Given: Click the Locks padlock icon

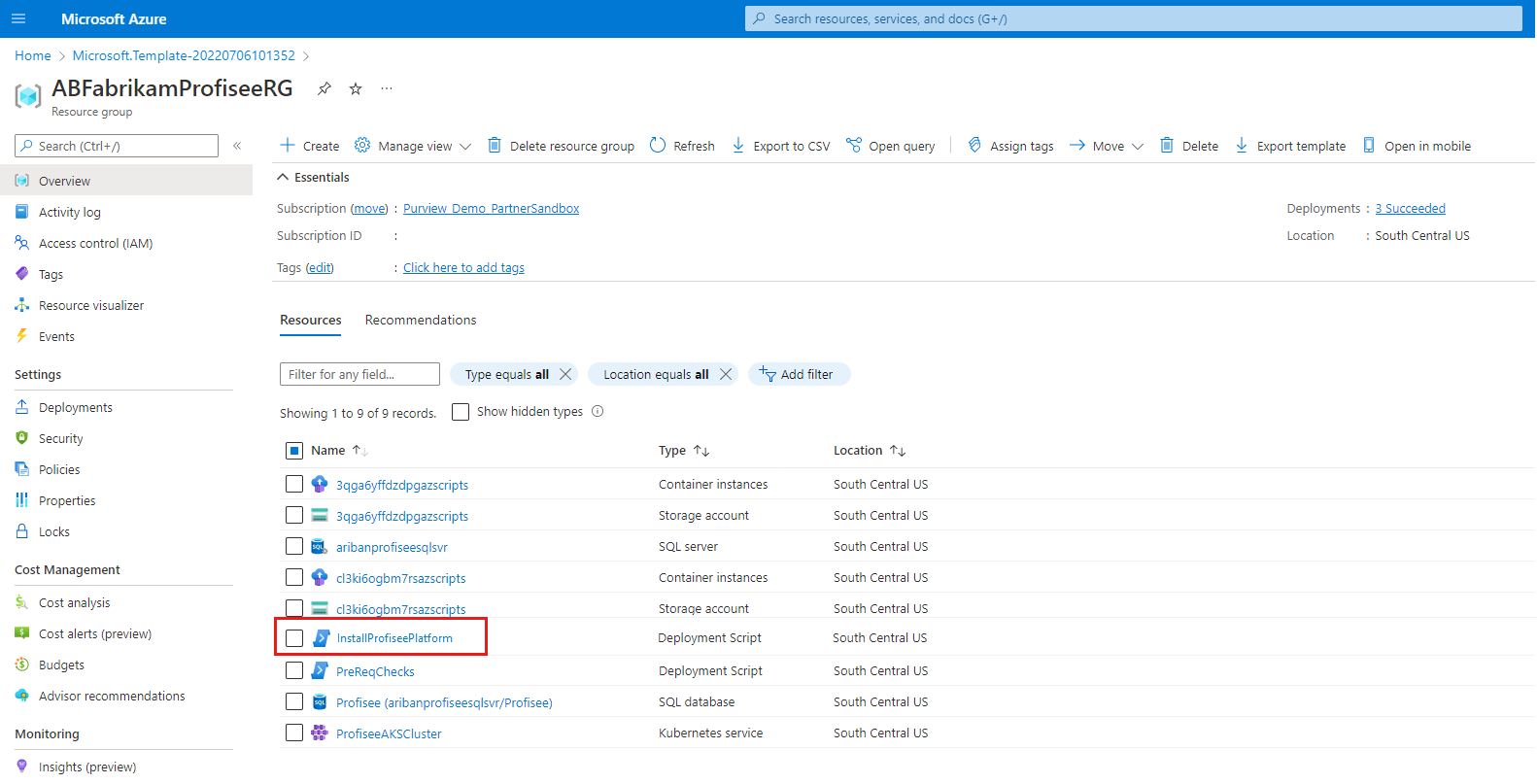Looking at the screenshot, I should (21, 531).
